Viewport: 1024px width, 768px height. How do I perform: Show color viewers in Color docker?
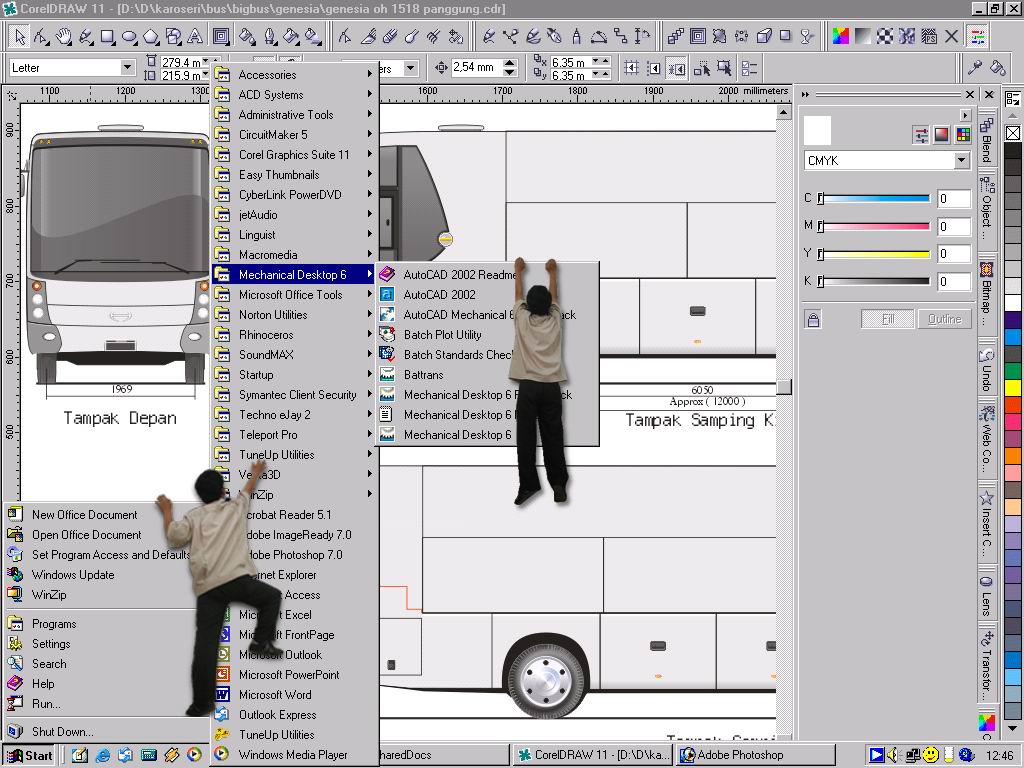click(942, 135)
